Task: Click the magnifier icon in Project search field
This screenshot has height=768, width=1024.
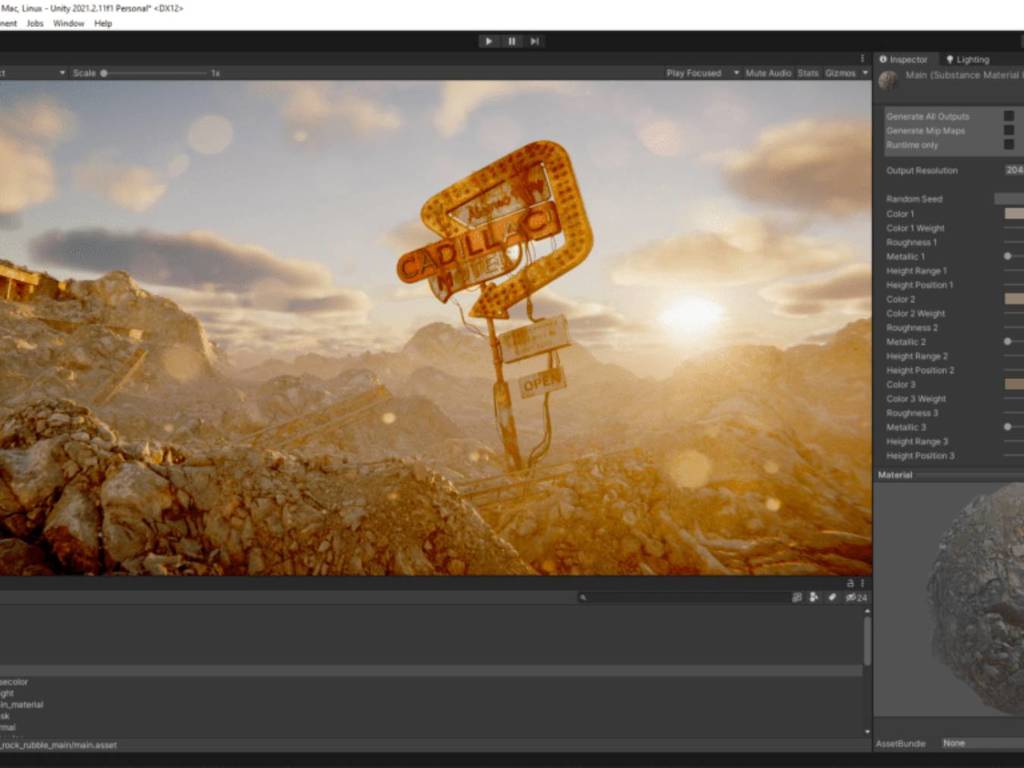Action: point(583,598)
